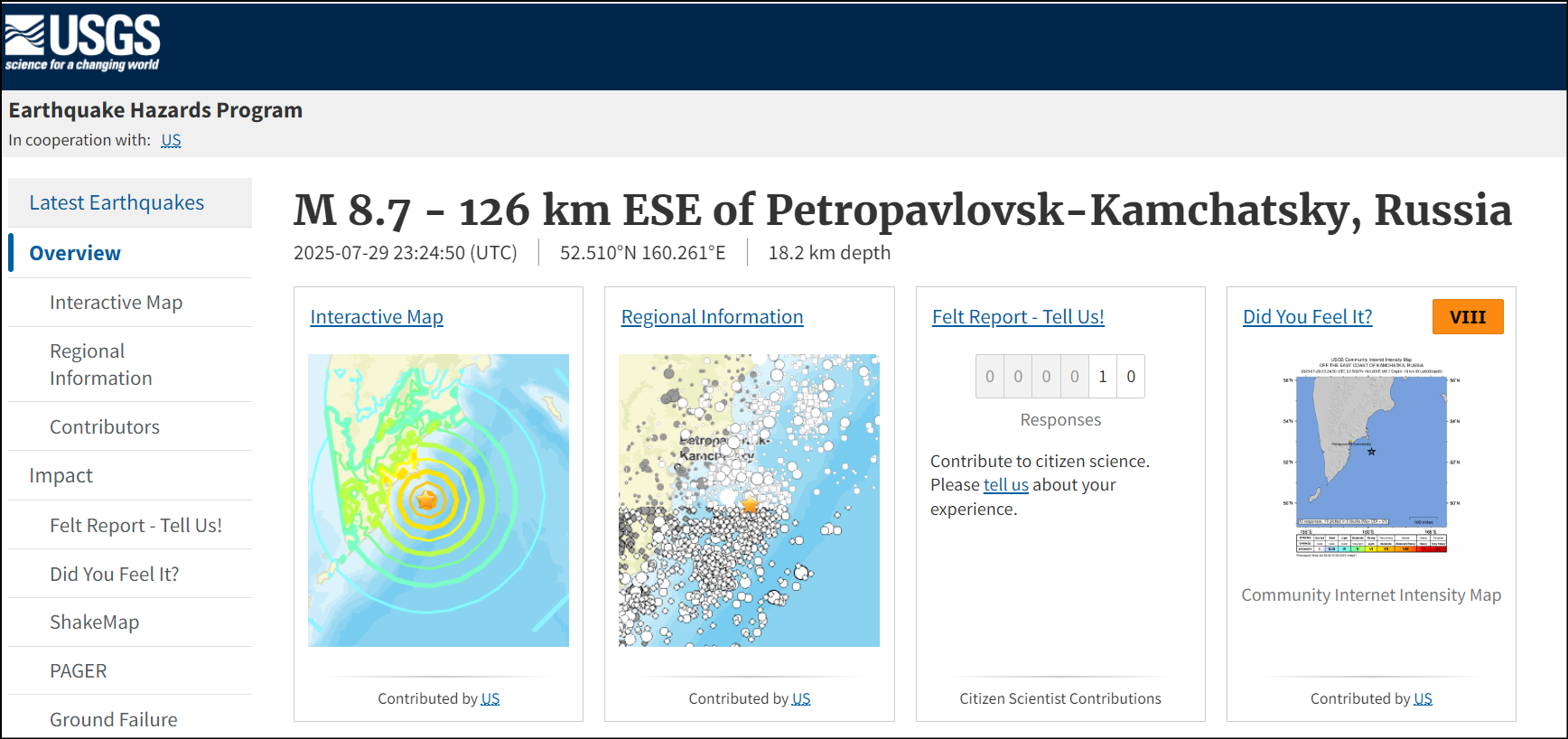Click the event time 2025-07-29 23:24:50 (UTC)
Image resolution: width=1568 pixels, height=739 pixels.
[x=406, y=253]
